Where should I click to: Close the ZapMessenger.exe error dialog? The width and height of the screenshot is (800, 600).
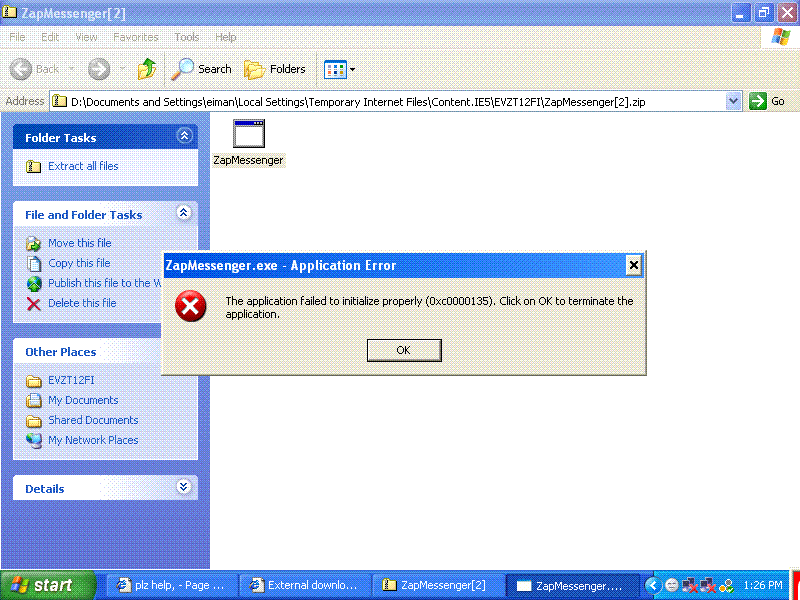pyautogui.click(x=633, y=265)
